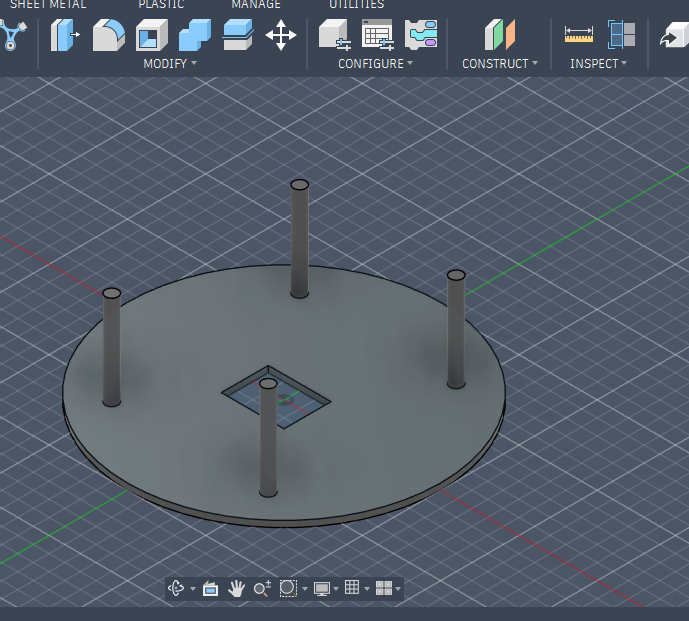
Task: Expand the CONSTRUCT dropdown menu
Action: click(x=500, y=64)
